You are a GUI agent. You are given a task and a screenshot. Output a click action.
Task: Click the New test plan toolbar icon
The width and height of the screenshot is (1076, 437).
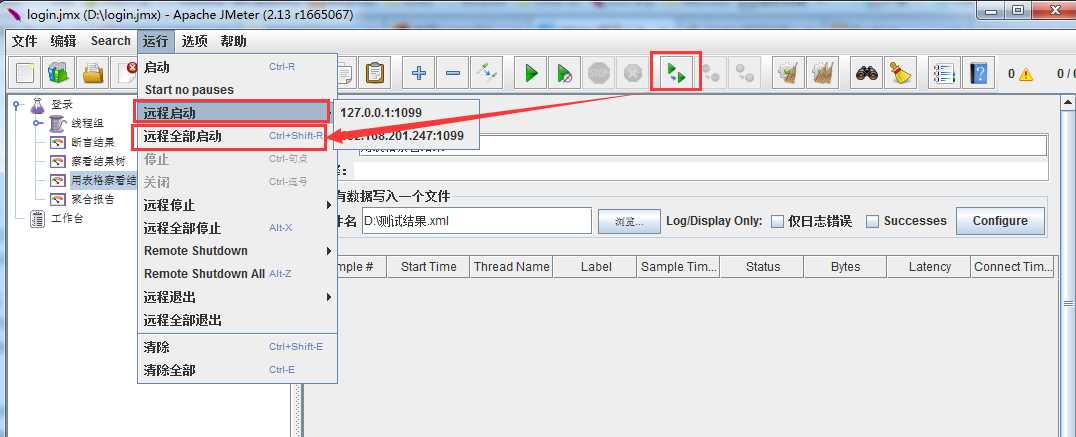25,72
